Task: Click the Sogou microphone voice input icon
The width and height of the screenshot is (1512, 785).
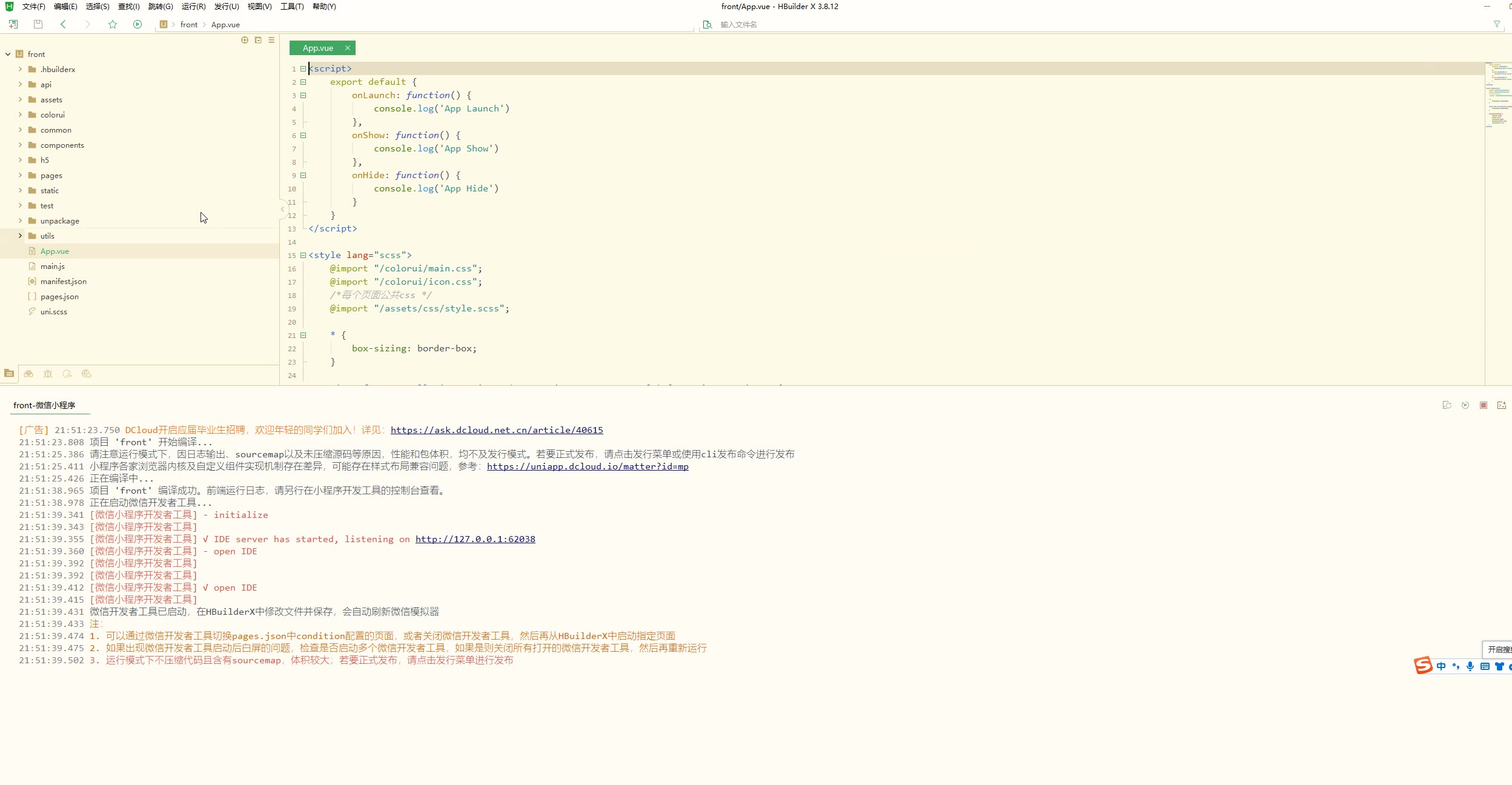Action: pos(1470,666)
